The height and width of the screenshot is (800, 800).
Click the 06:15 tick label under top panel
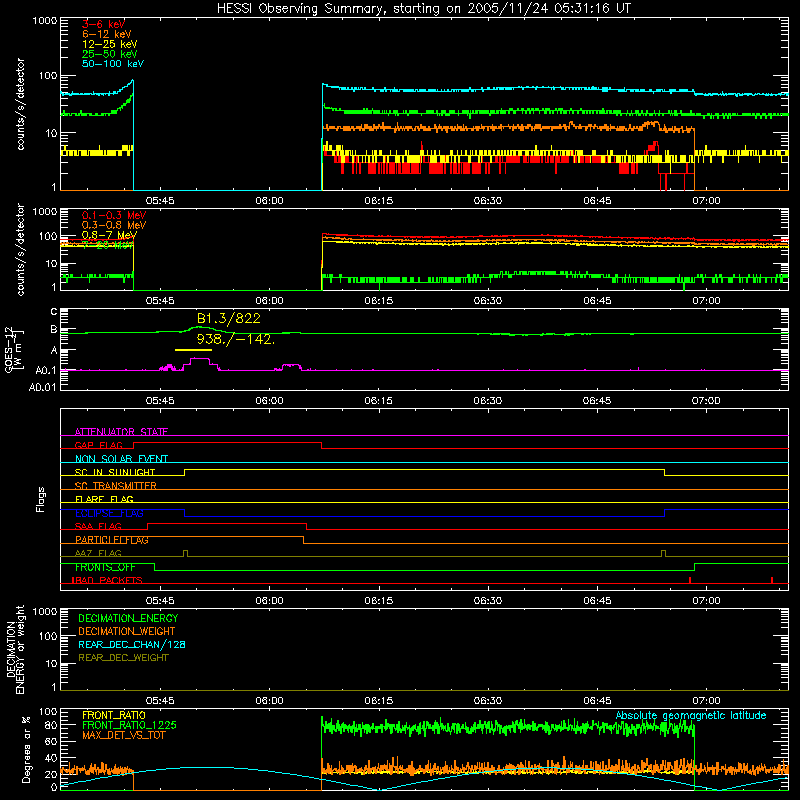[x=379, y=201]
